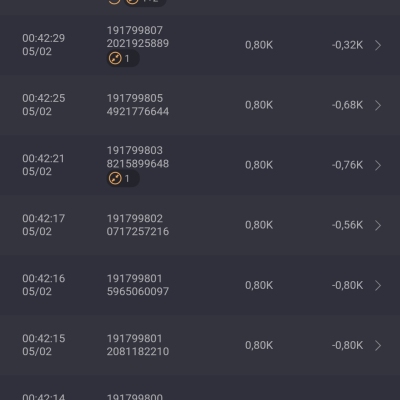The image size is (400, 400).
Task: Select record ID 1917998015965060097
Action: (138, 285)
